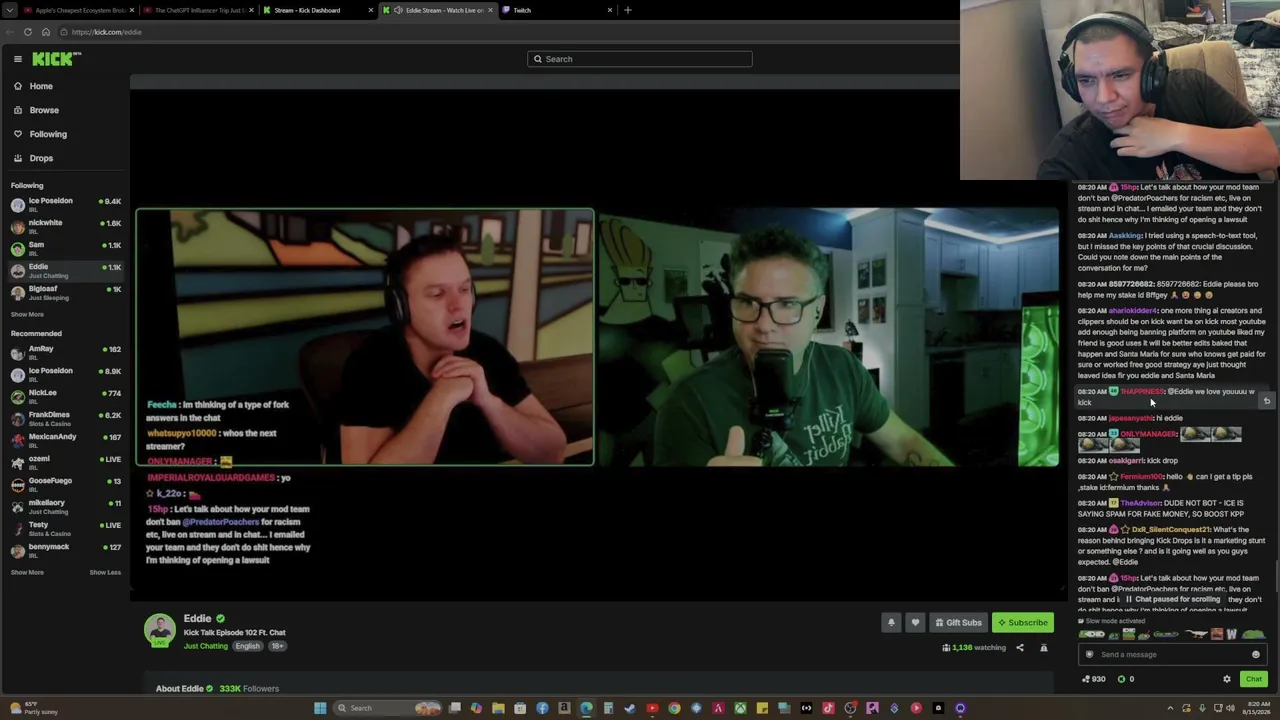Expand Following list with Show more

tap(27, 314)
